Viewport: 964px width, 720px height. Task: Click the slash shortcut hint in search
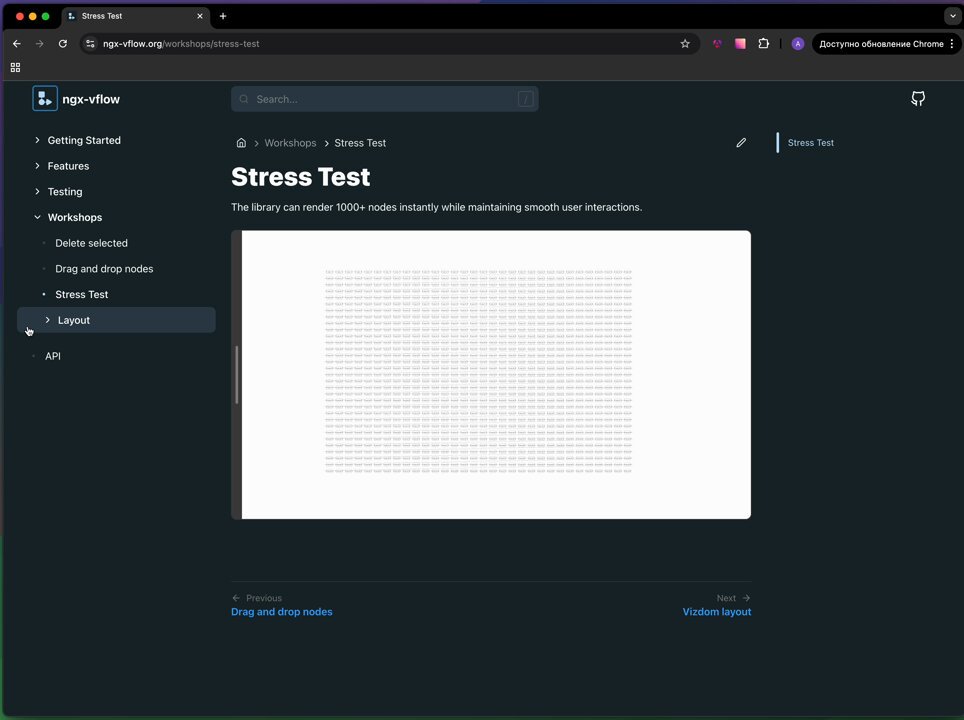point(526,99)
